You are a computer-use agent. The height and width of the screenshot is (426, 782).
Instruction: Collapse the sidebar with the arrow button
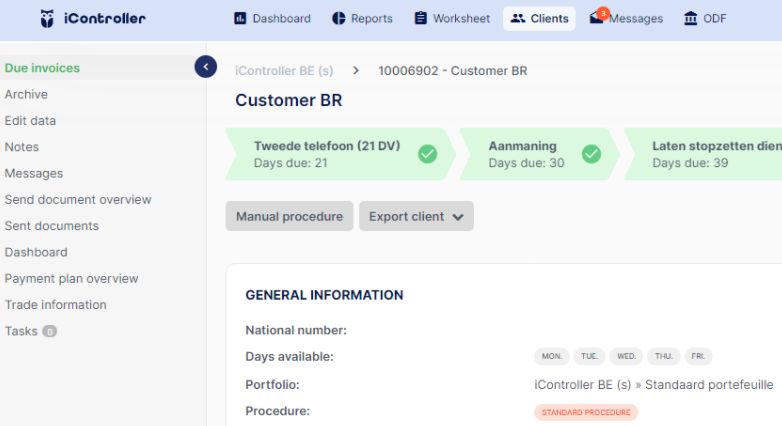point(205,67)
